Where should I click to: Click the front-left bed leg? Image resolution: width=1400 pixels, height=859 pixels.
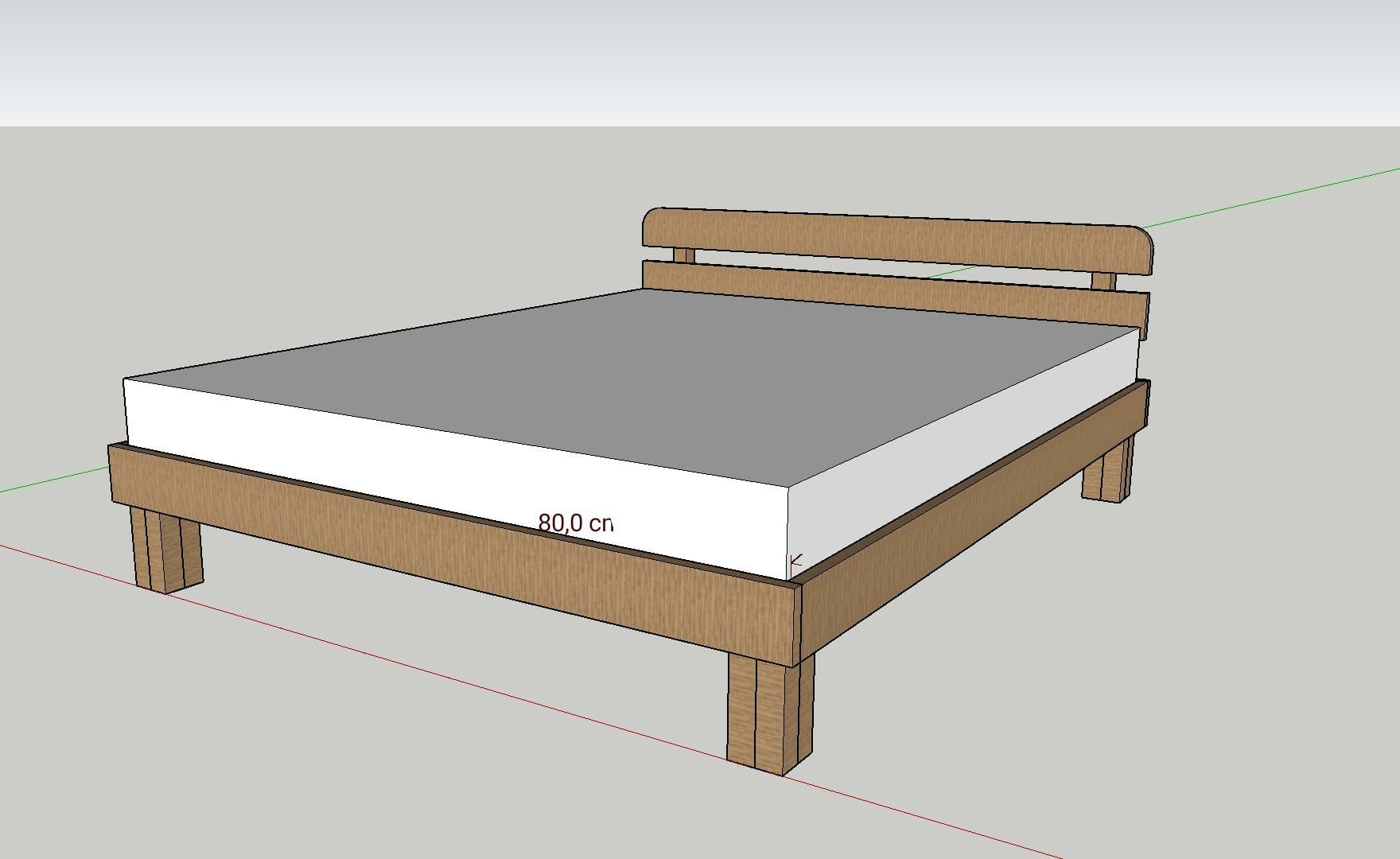coord(166,549)
